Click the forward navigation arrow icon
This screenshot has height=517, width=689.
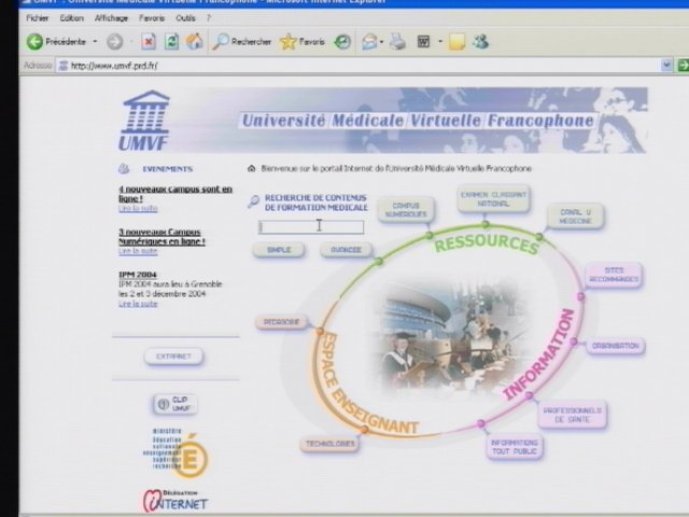click(x=115, y=42)
